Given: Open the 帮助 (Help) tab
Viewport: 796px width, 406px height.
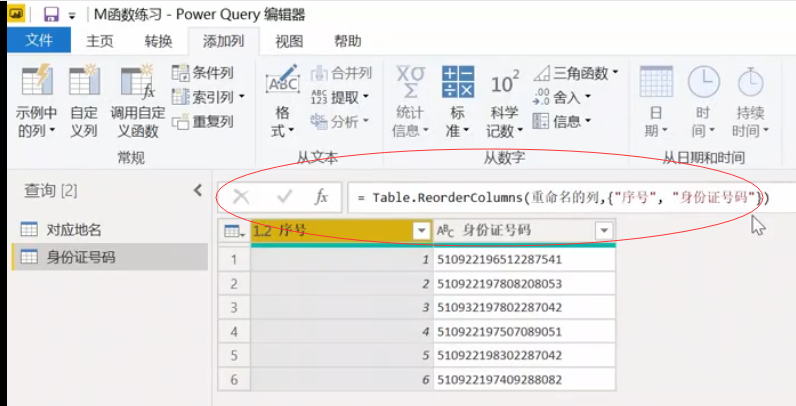Looking at the screenshot, I should tap(348, 41).
